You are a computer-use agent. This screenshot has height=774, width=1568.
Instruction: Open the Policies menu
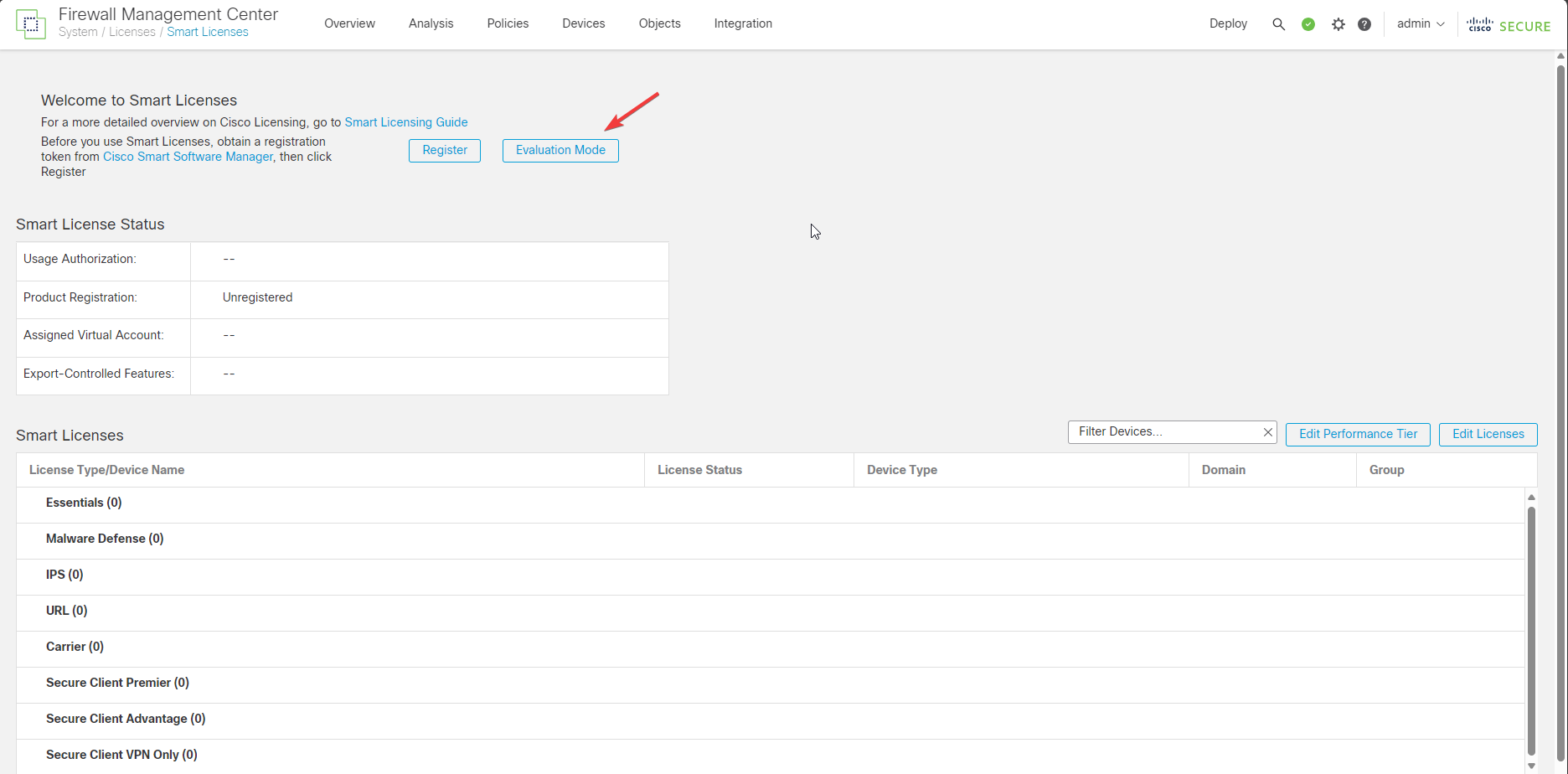tap(508, 23)
